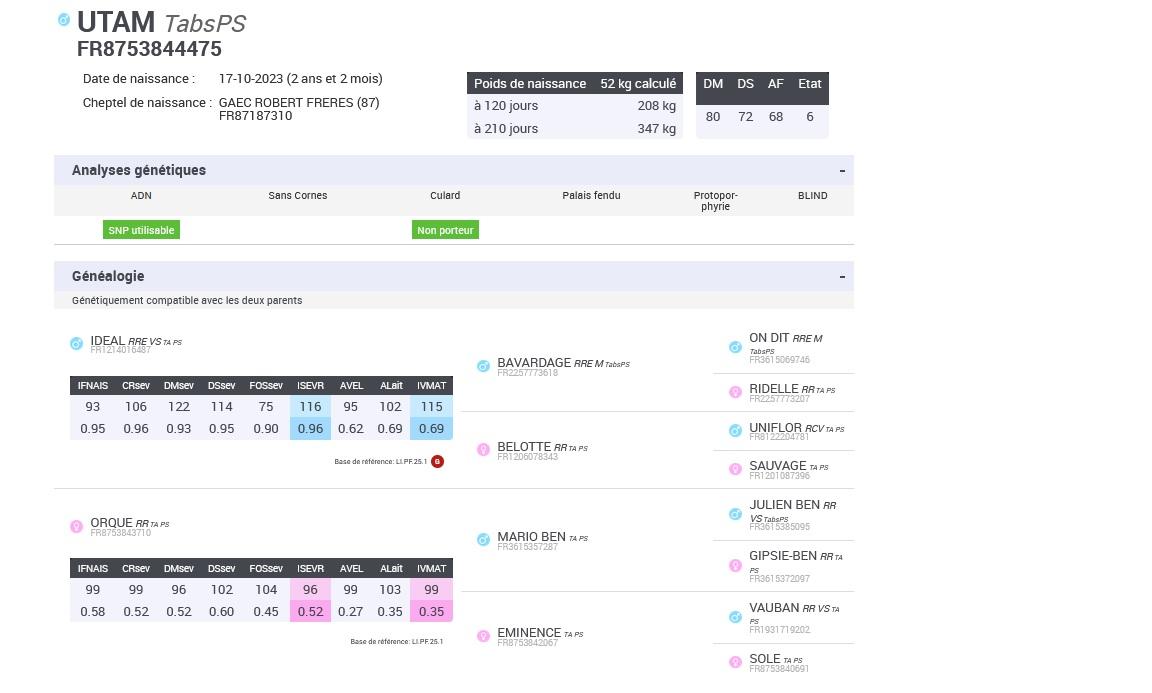1152x693 pixels.
Task: Click the male icon beside MARIO BEN
Action: [483, 540]
